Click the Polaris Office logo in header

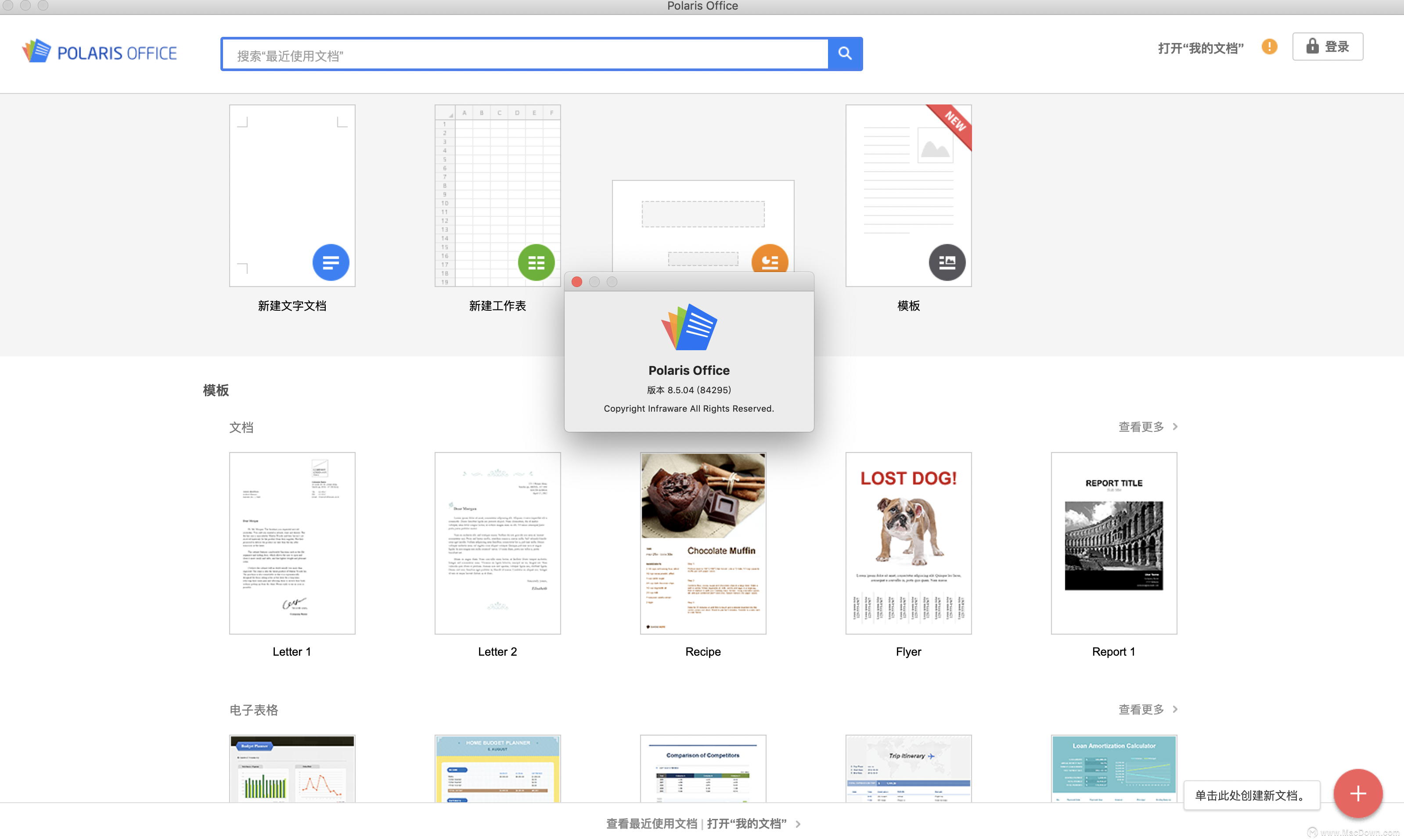click(100, 51)
